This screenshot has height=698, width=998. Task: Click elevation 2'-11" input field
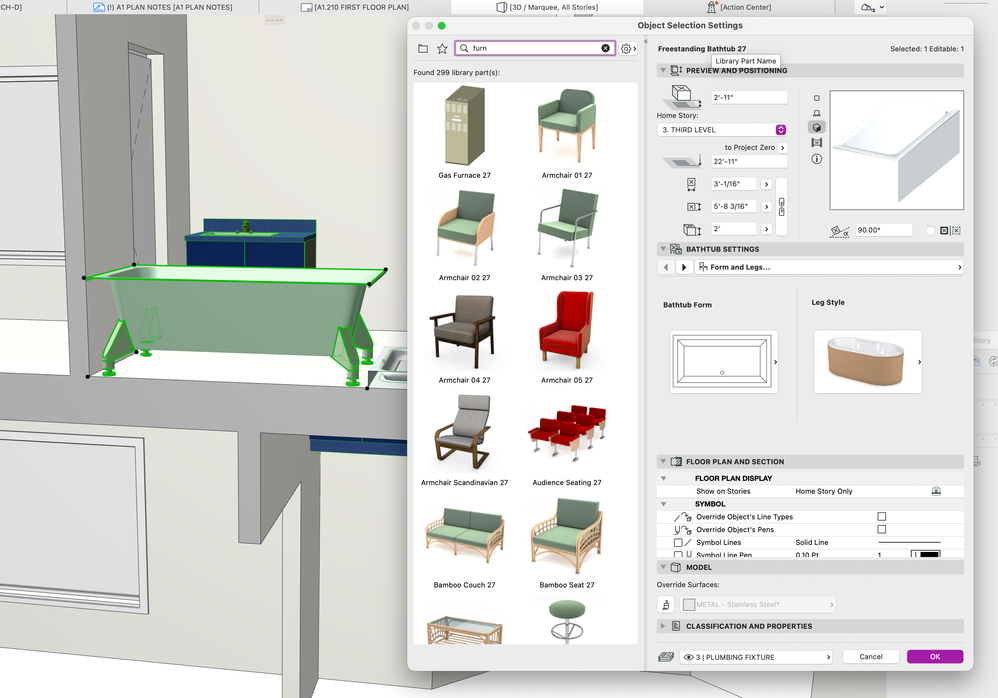click(x=749, y=98)
